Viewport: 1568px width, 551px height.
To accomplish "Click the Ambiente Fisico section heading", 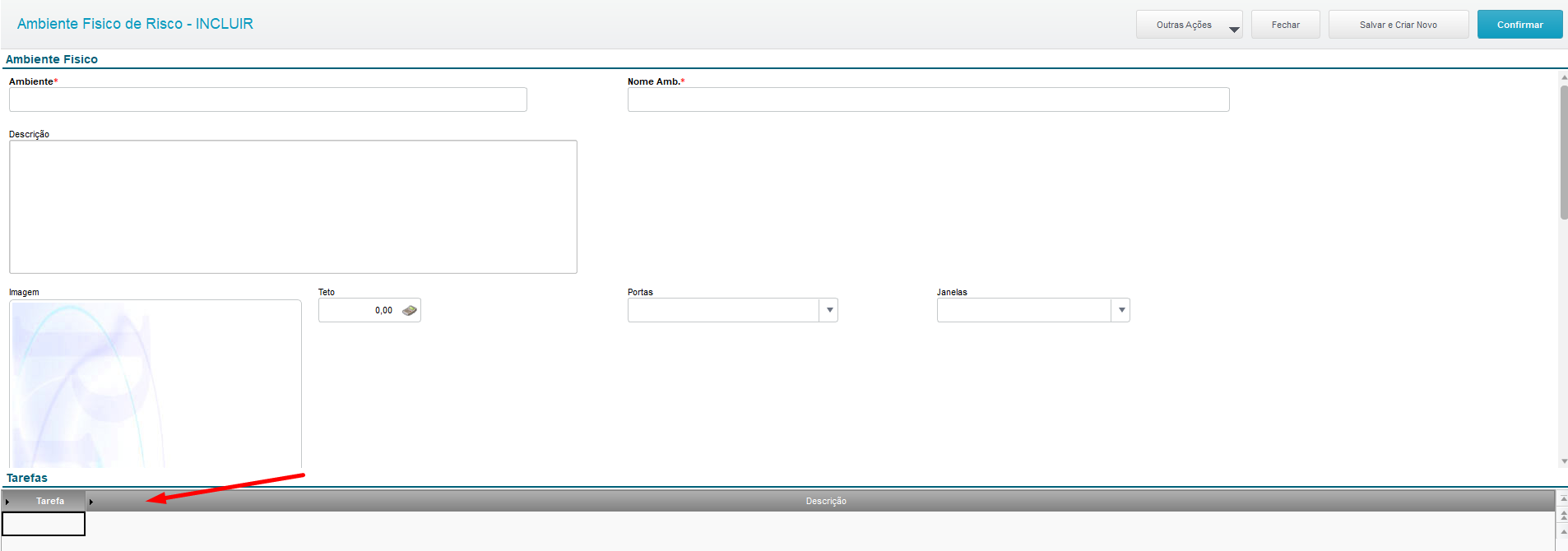I will pyautogui.click(x=52, y=59).
